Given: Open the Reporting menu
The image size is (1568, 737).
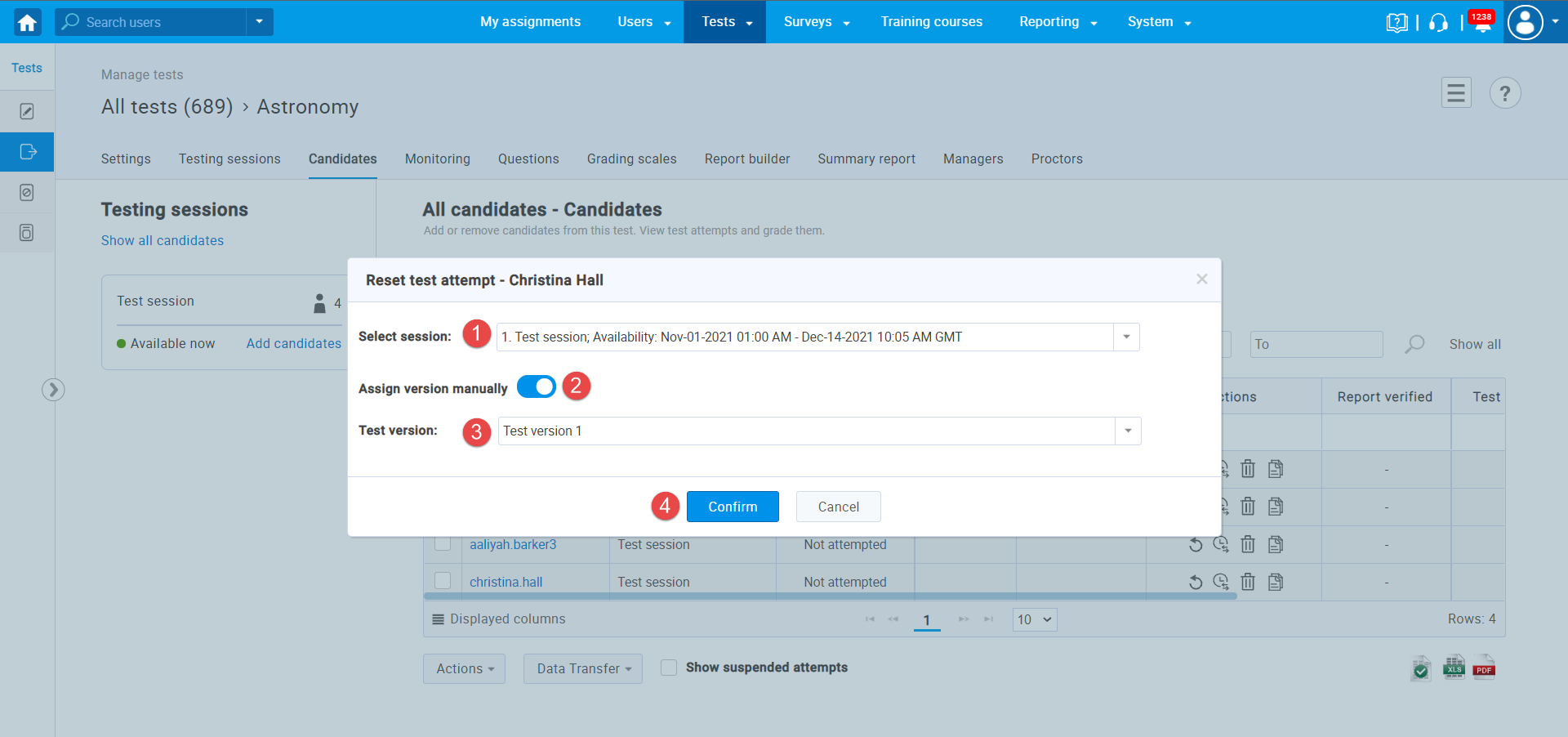Looking at the screenshot, I should [x=1056, y=22].
